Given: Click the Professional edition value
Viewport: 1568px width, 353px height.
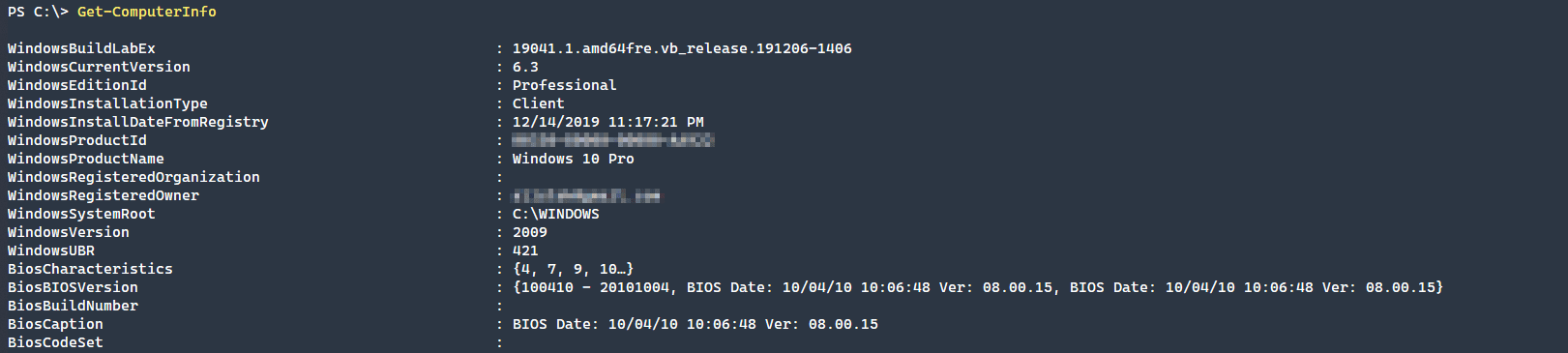Looking at the screenshot, I should [x=564, y=85].
